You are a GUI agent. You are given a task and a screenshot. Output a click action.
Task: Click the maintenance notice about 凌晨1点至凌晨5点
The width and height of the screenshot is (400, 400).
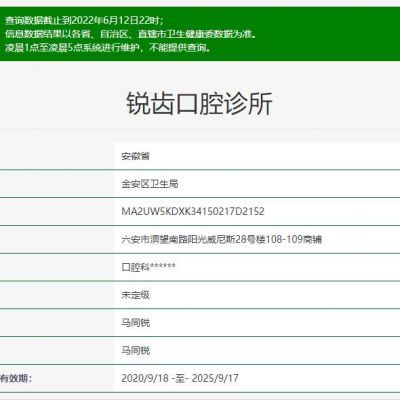[x=108, y=48]
